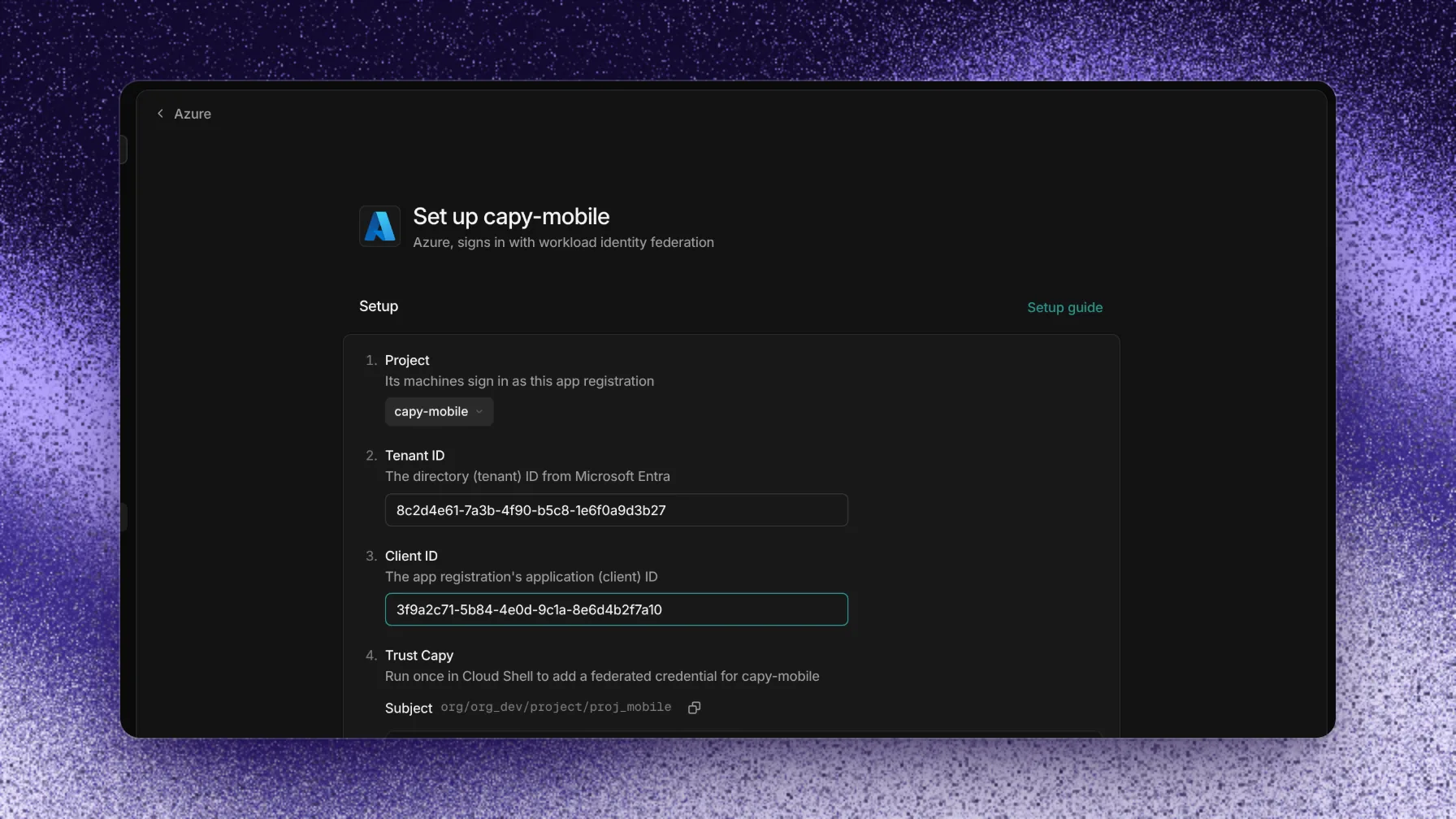Copy the Subject value with the copy icon
The height and width of the screenshot is (819, 1456).
tap(694, 708)
